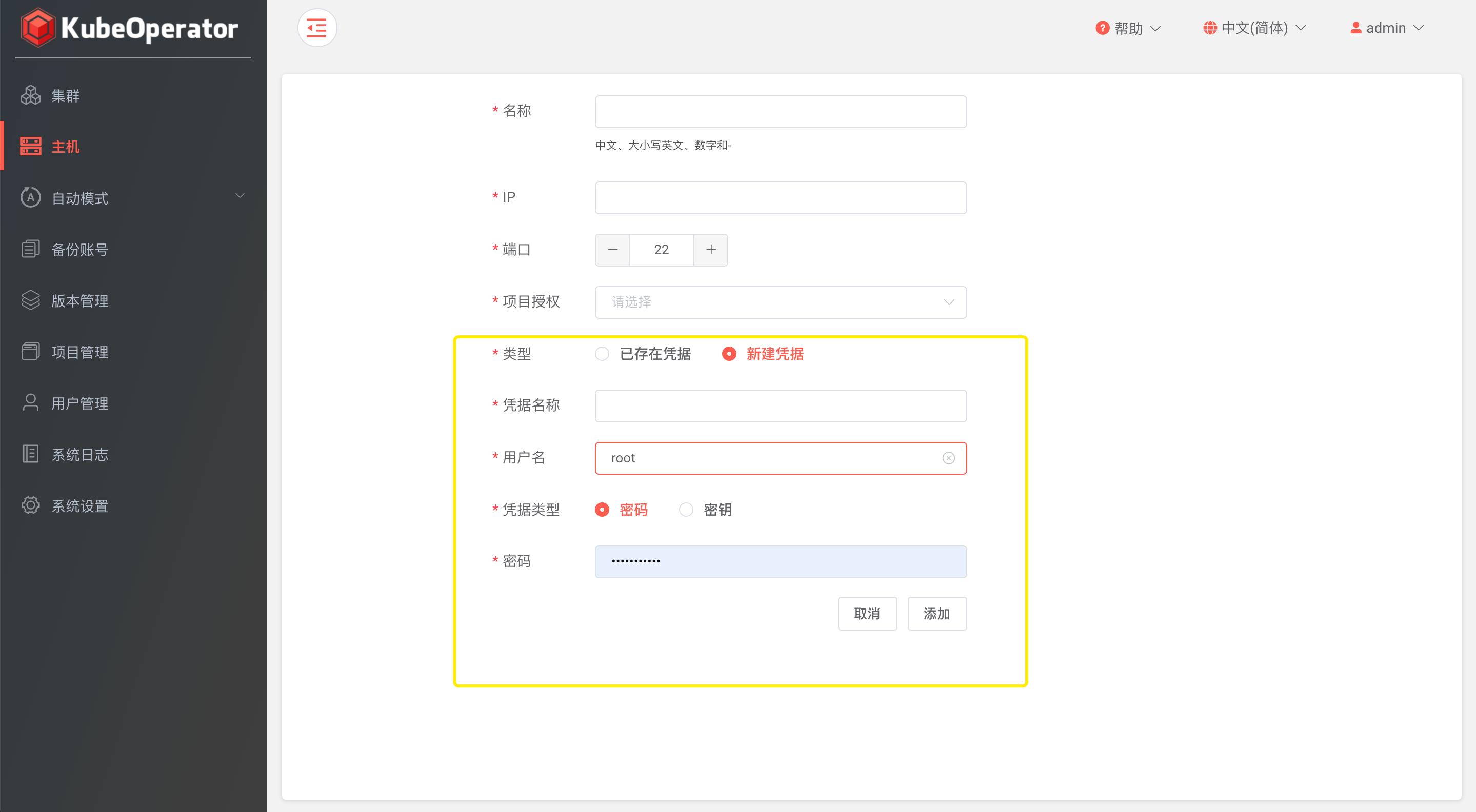Screen dimensions: 1476x812
Task: Collapse the sidebar with the menu fold icon
Action: [x=317, y=28]
